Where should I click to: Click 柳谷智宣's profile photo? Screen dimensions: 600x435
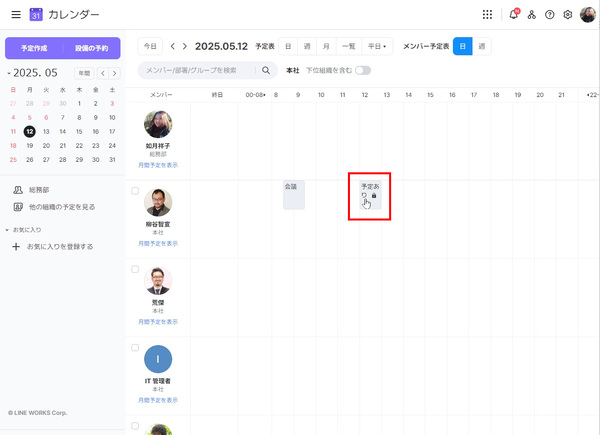click(158, 203)
